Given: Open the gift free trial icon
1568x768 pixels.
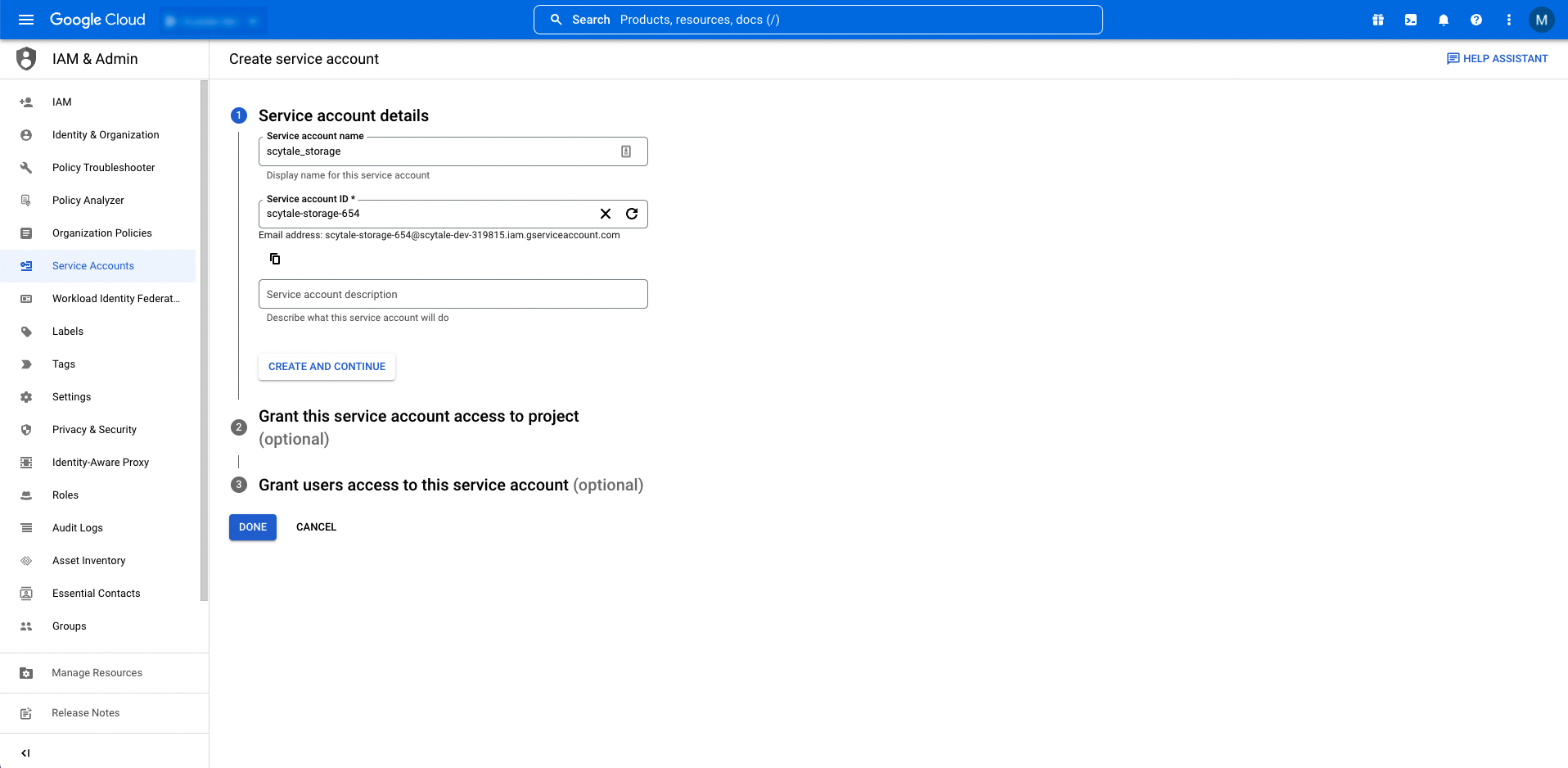Looking at the screenshot, I should click(x=1378, y=20).
